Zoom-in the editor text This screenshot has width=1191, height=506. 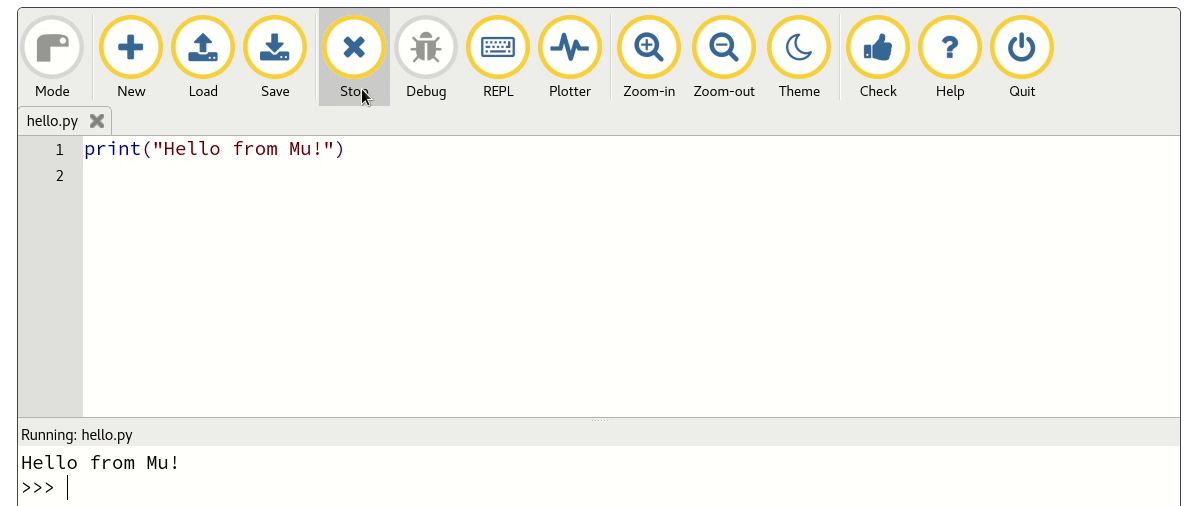pos(649,57)
